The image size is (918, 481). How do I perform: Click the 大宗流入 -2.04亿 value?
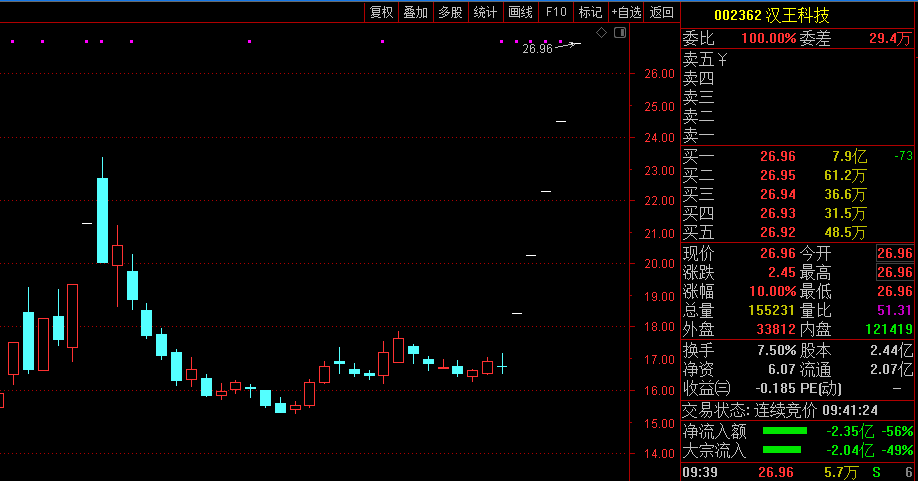pos(850,450)
